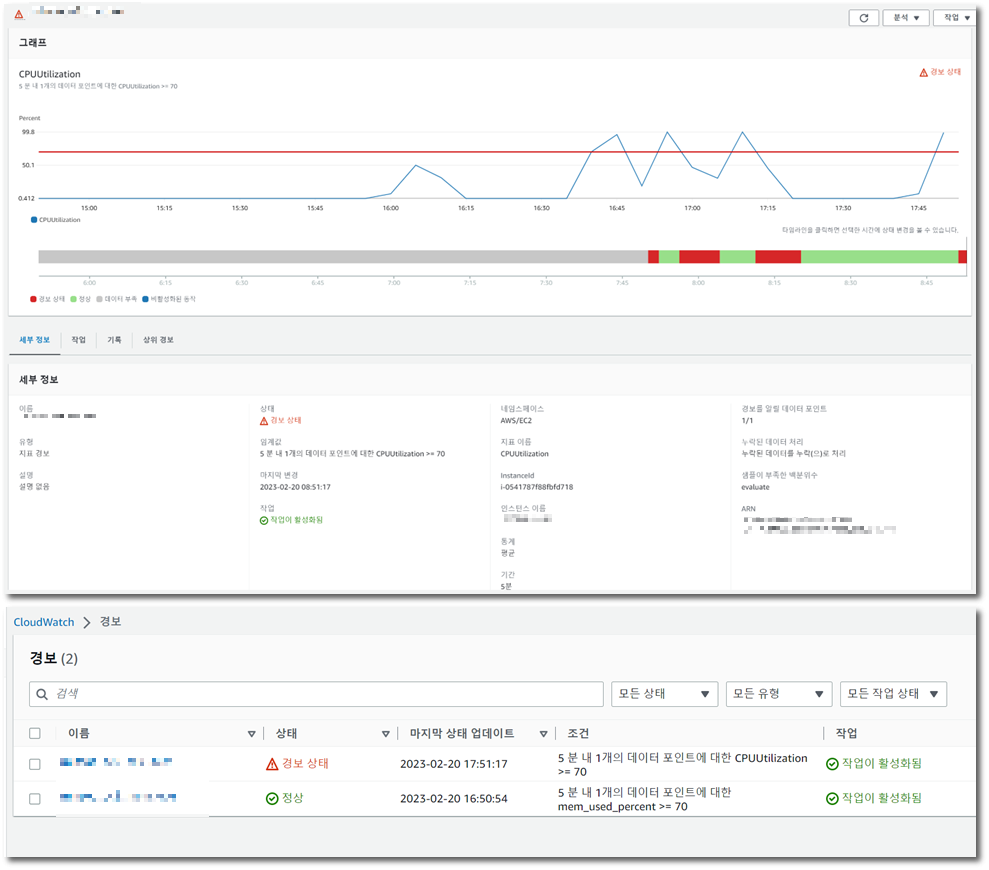Open the 모든 유형 filter dropdown
Viewport: 989px width, 870px height.
coord(778,694)
